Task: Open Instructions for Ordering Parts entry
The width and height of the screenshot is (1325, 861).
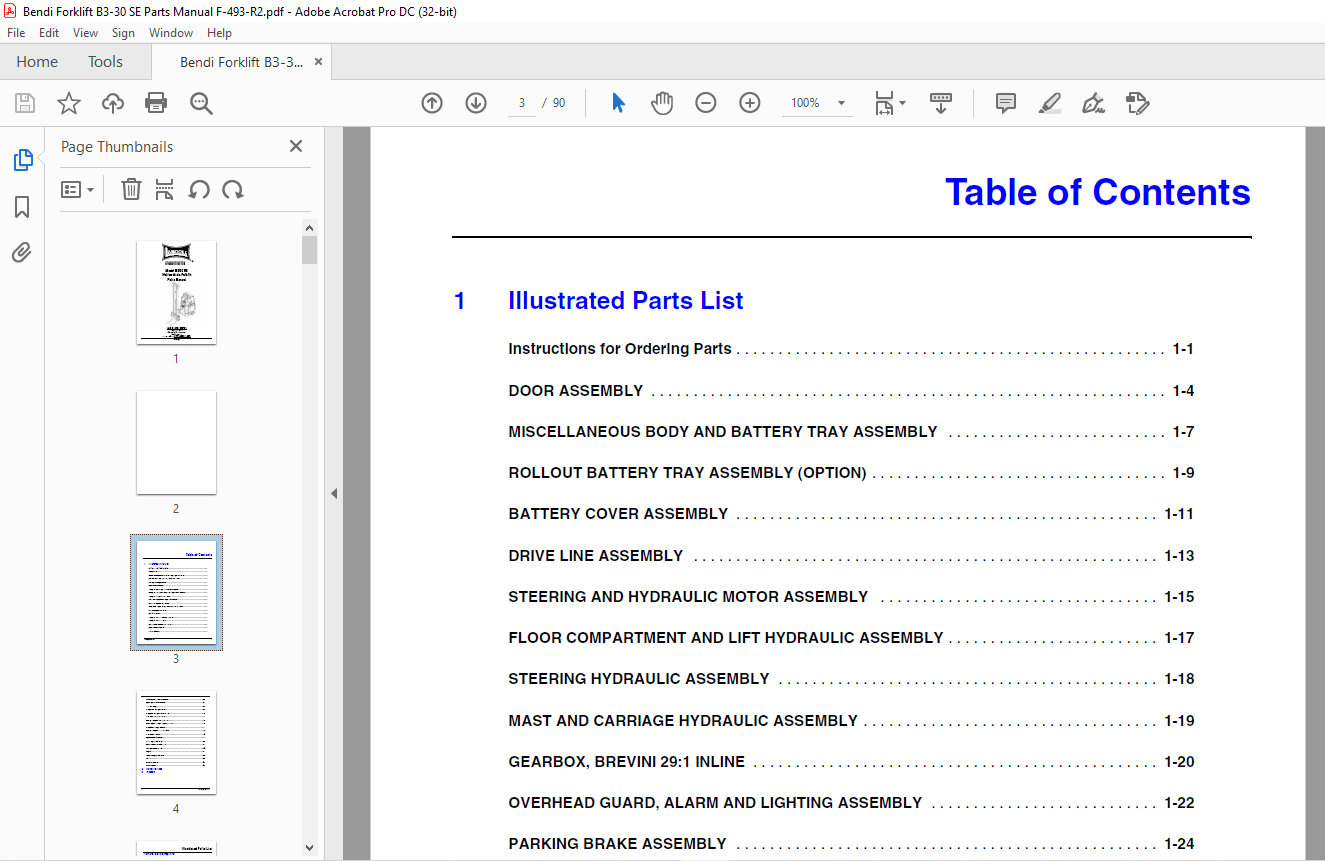Action: pos(851,349)
